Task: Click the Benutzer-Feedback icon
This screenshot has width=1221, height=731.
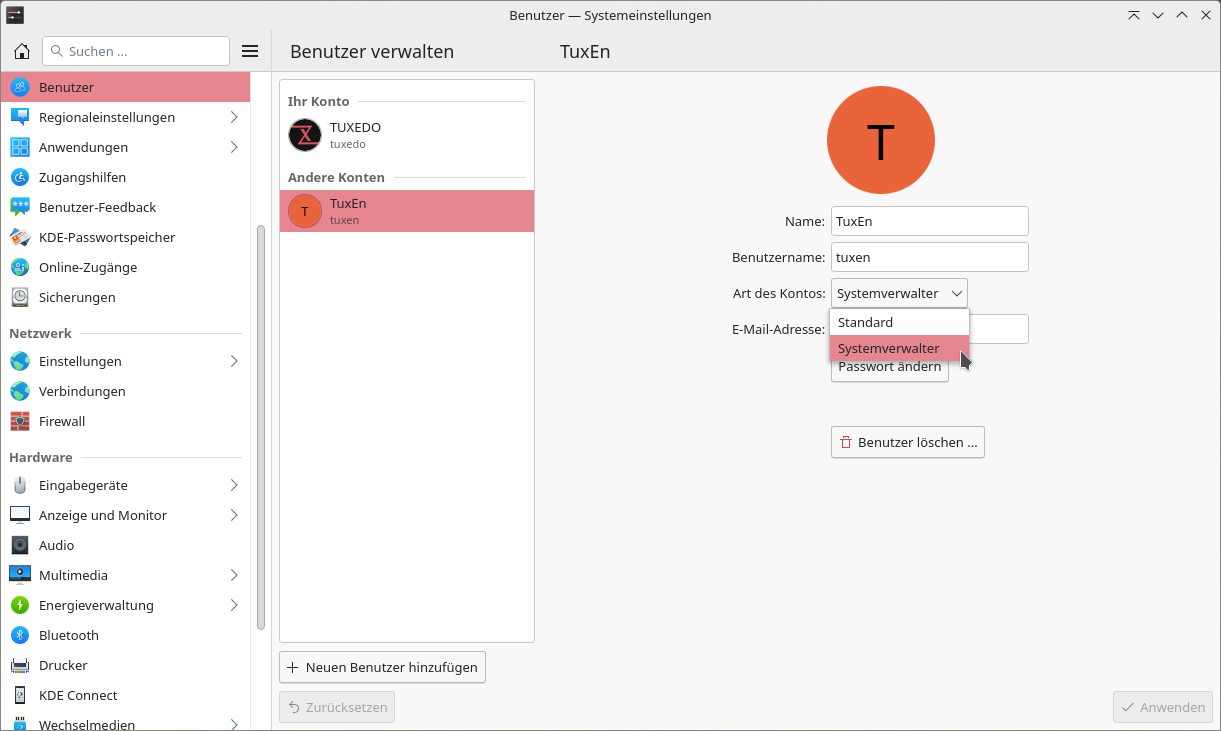Action: (x=20, y=207)
